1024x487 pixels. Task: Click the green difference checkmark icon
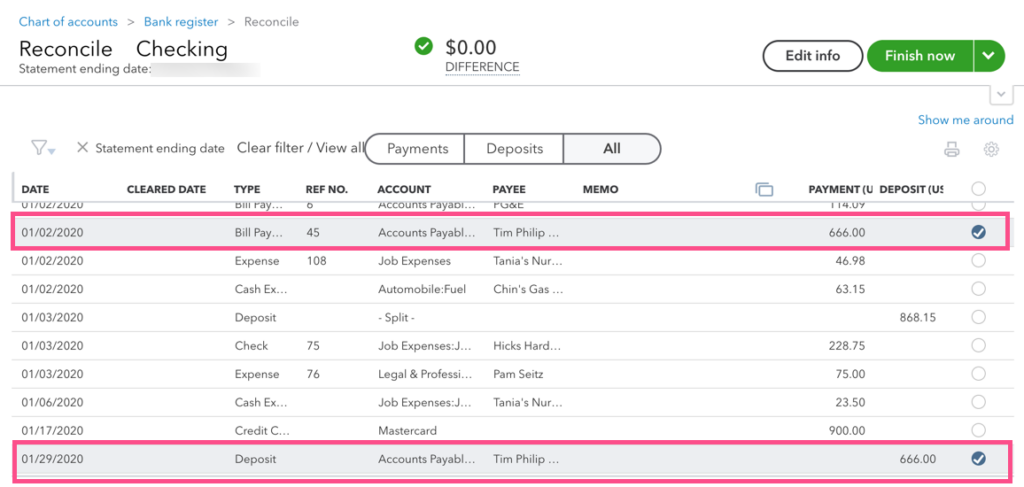pyautogui.click(x=424, y=47)
